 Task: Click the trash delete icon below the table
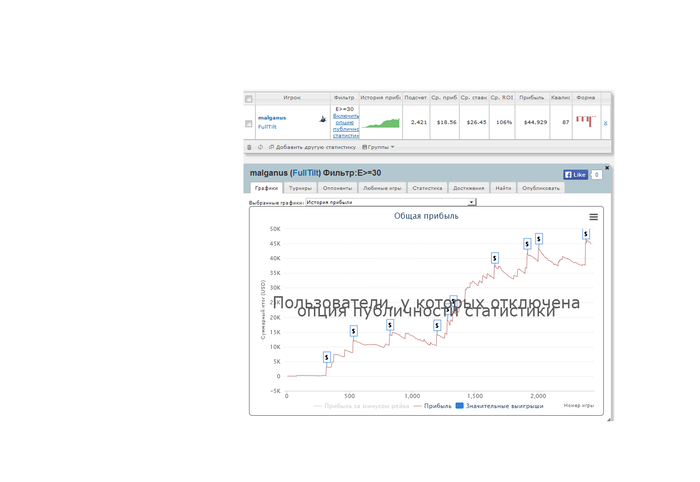point(249,147)
